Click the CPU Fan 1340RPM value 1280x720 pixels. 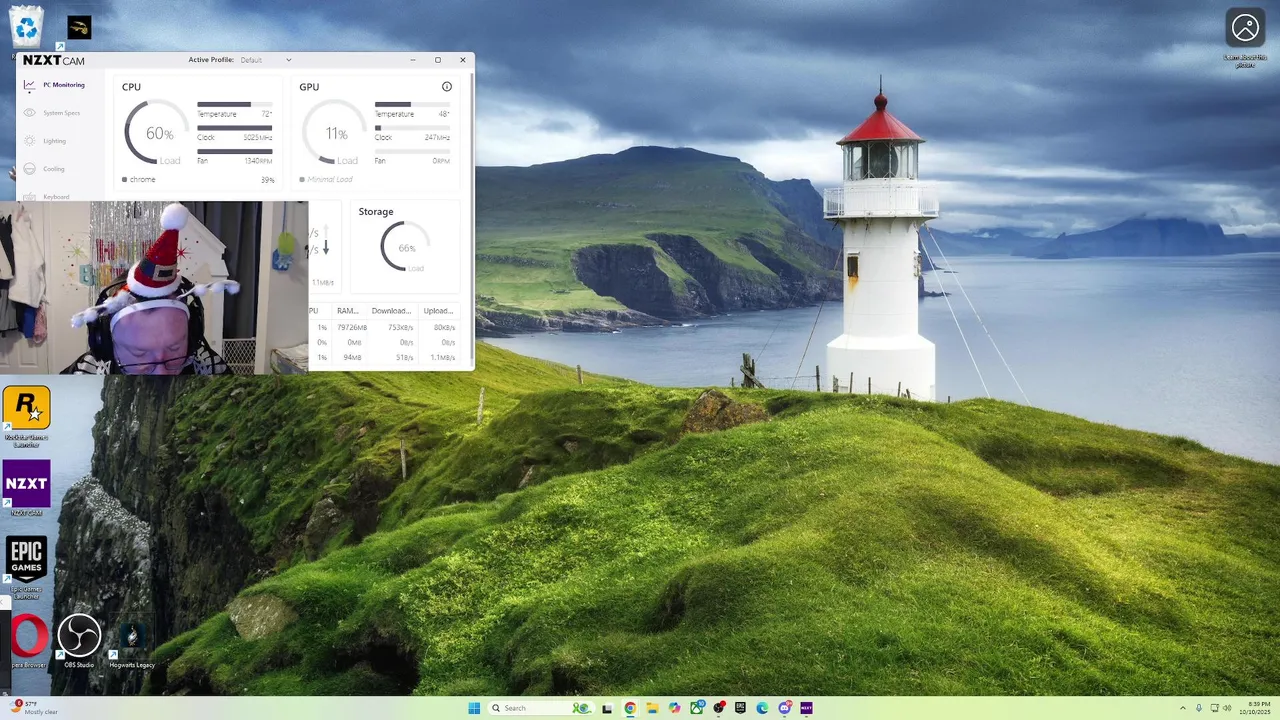point(259,160)
